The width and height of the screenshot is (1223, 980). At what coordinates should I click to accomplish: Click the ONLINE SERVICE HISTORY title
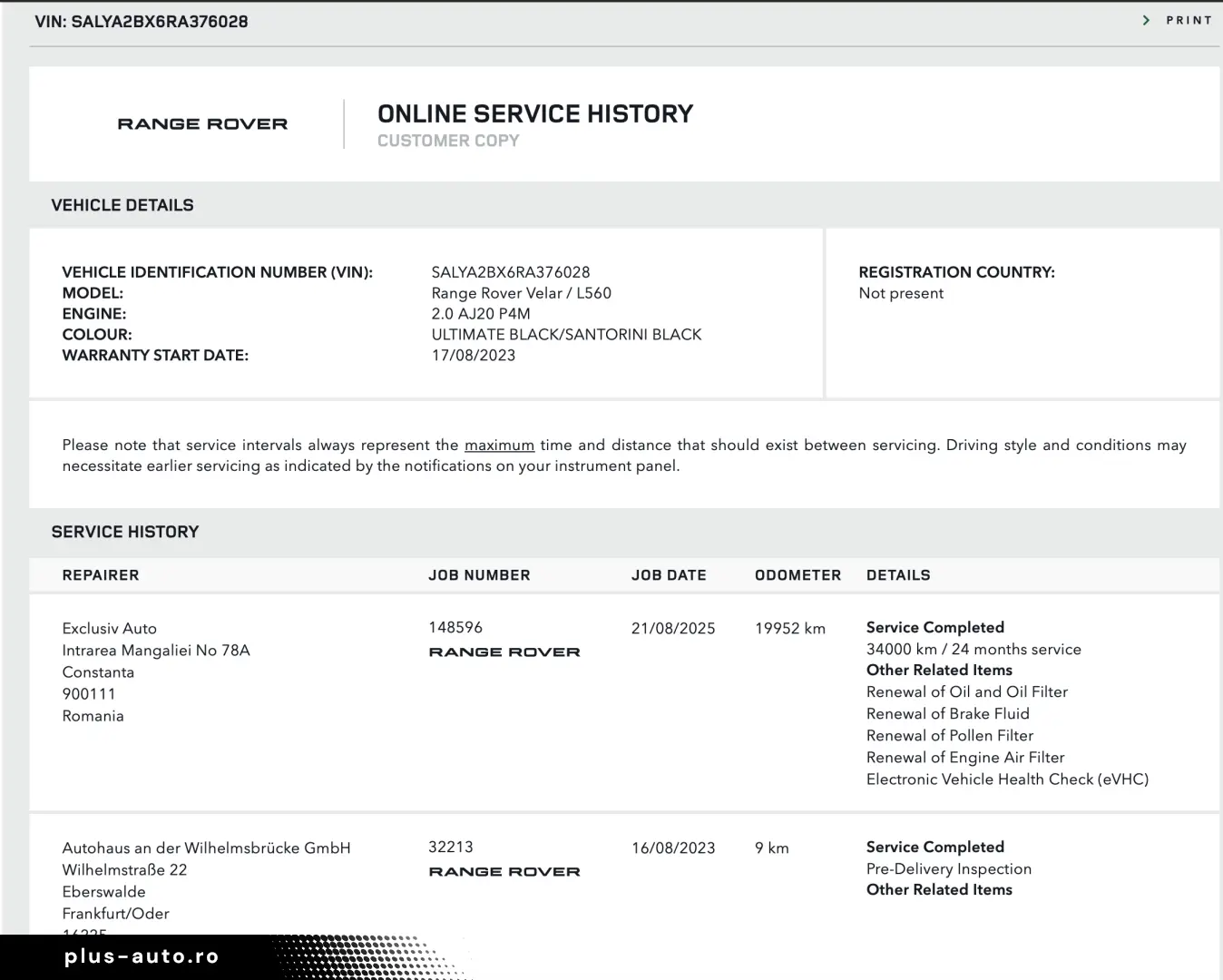click(x=535, y=114)
